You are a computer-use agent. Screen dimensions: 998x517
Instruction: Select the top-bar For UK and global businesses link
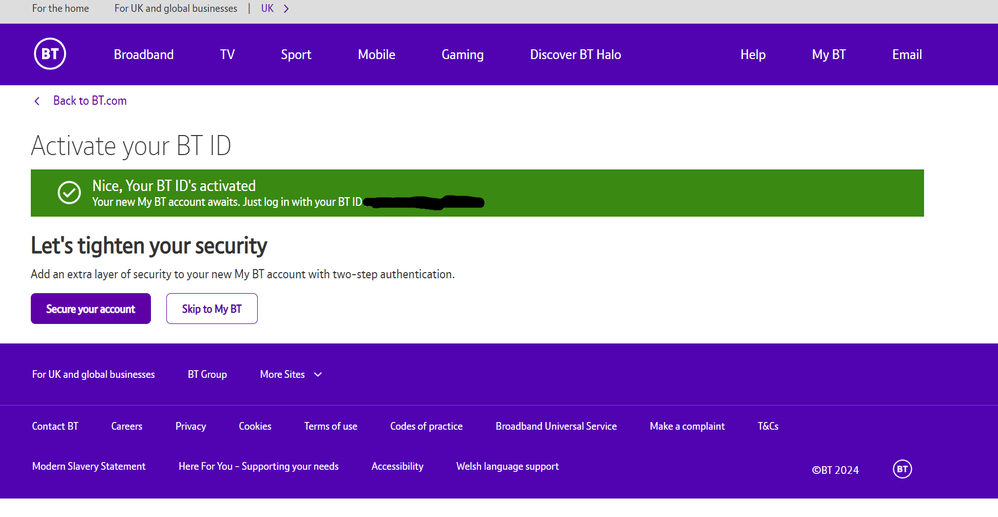[x=176, y=8]
